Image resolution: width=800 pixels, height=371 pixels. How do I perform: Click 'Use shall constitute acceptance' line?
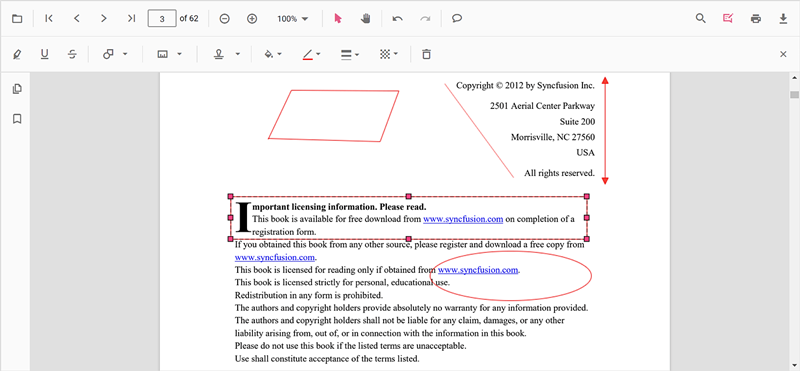coord(327,358)
